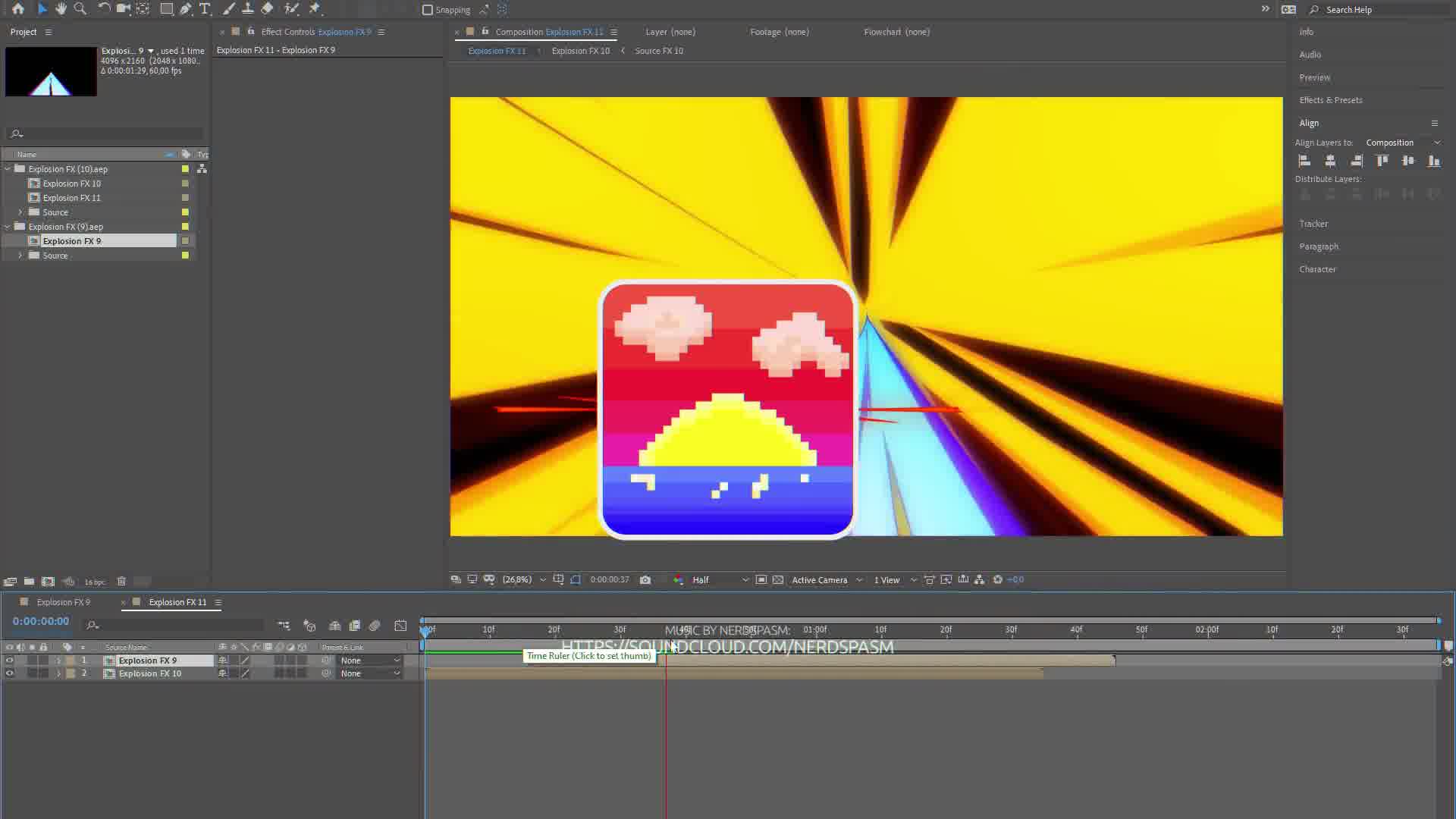Toggle Frame Blending for the timeline

354,626
